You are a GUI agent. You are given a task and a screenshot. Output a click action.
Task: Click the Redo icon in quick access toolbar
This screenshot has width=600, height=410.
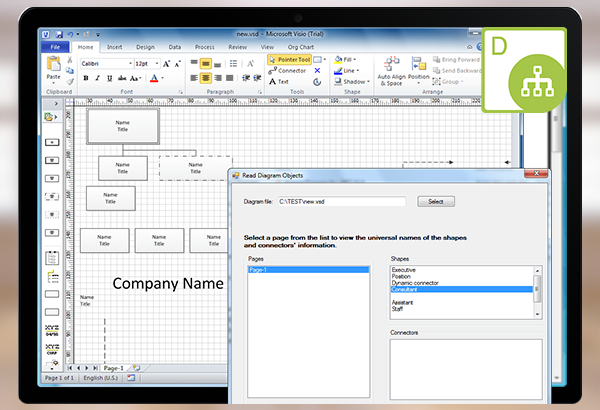pos(87,34)
